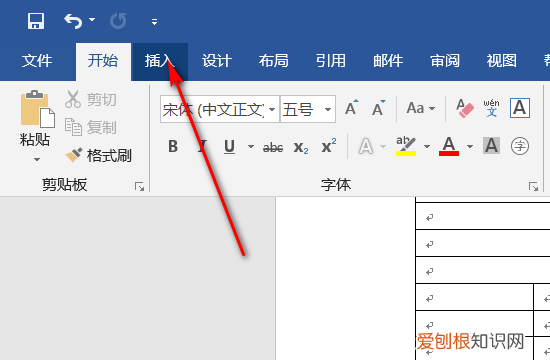Image resolution: width=550 pixels, height=360 pixels.
Task: Toggle Bold formatting
Action: 173,146
